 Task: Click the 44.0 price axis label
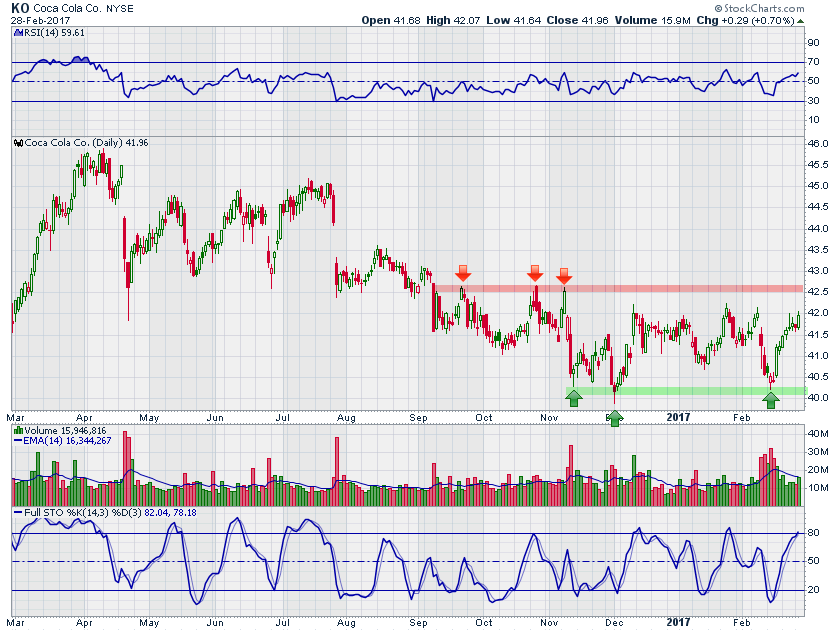pyautogui.click(x=817, y=228)
